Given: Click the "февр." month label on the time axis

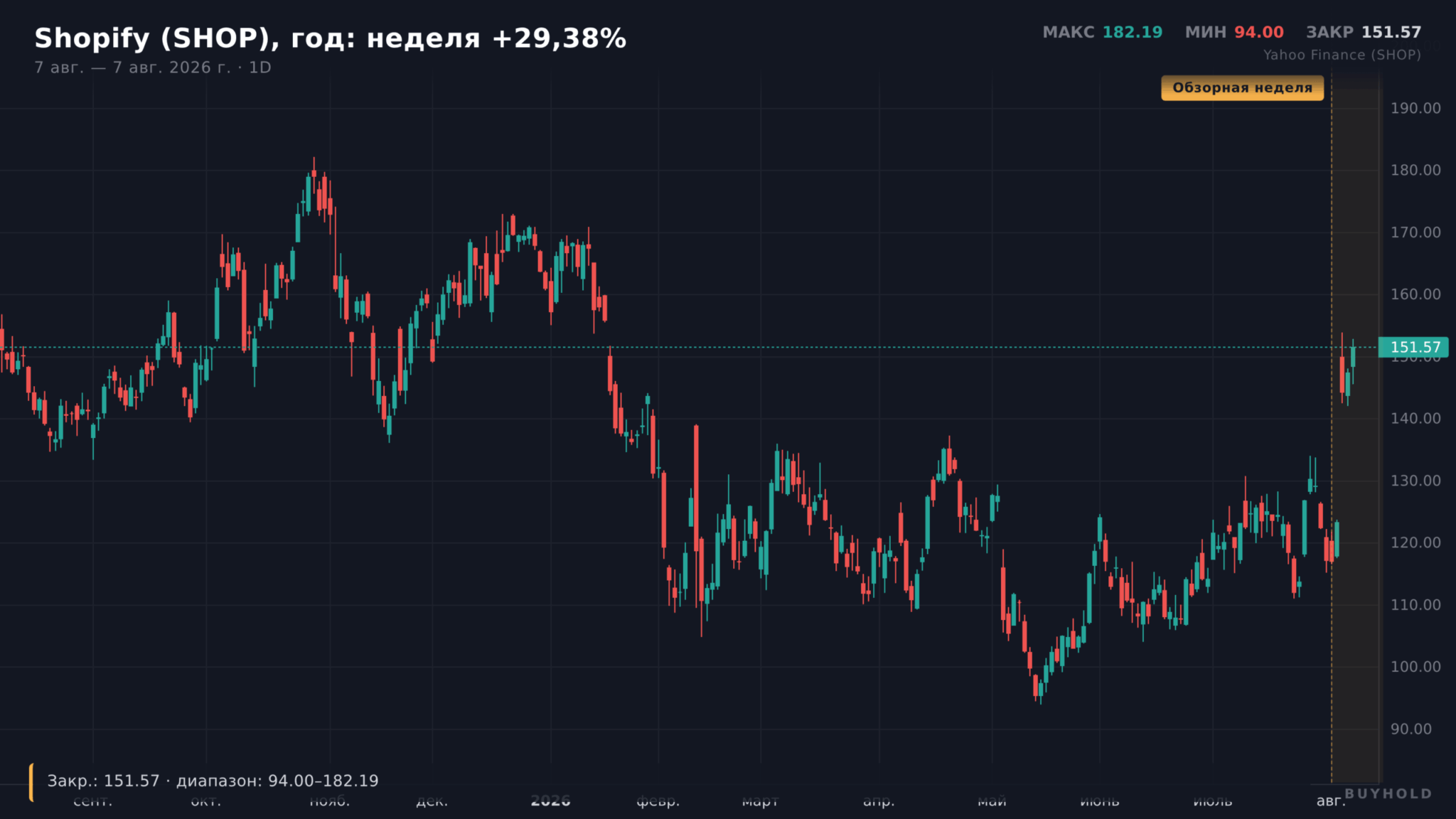Looking at the screenshot, I should coord(658,801).
